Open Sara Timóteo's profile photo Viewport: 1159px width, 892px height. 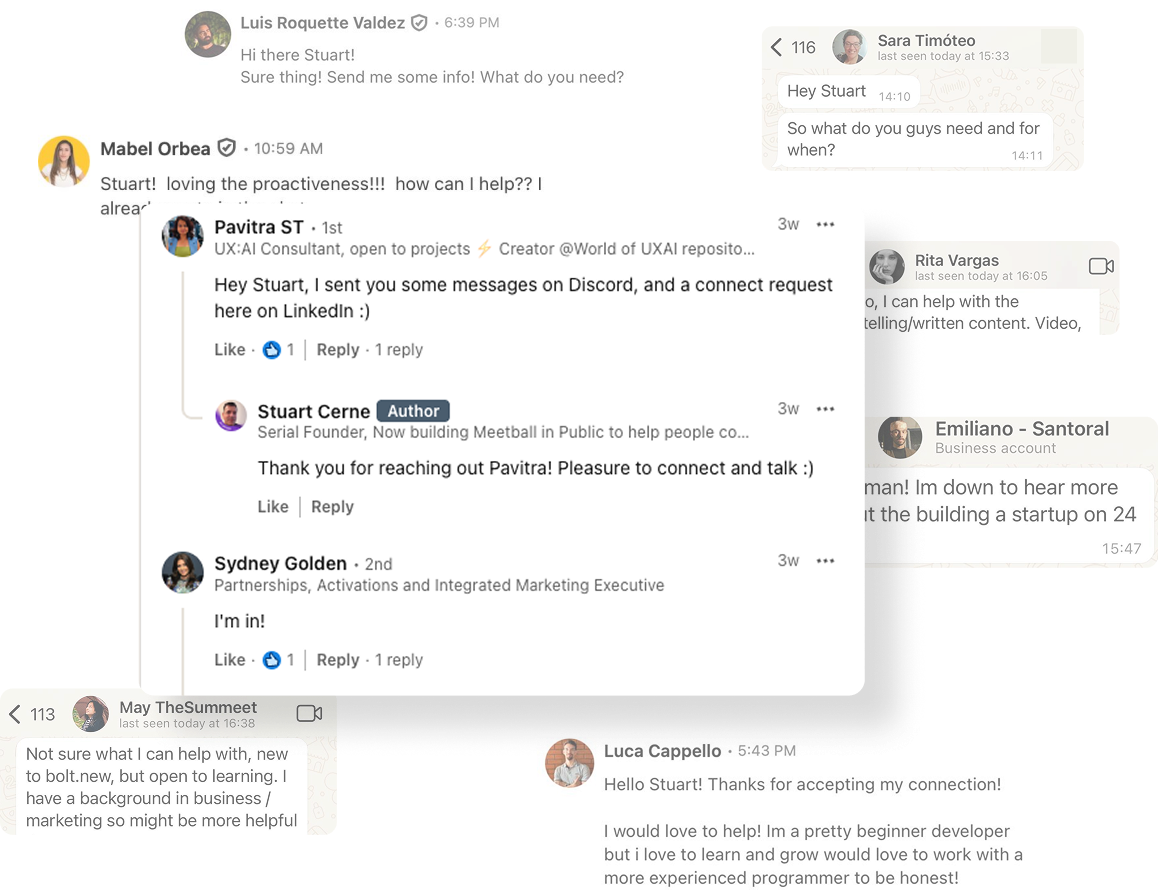click(x=851, y=47)
